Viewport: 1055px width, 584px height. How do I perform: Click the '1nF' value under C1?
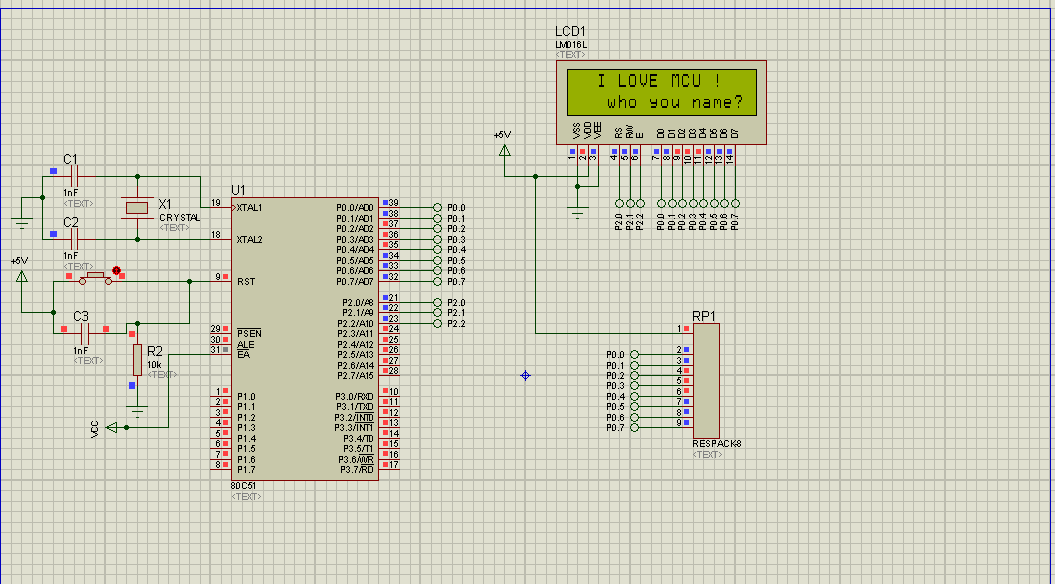pos(71,192)
